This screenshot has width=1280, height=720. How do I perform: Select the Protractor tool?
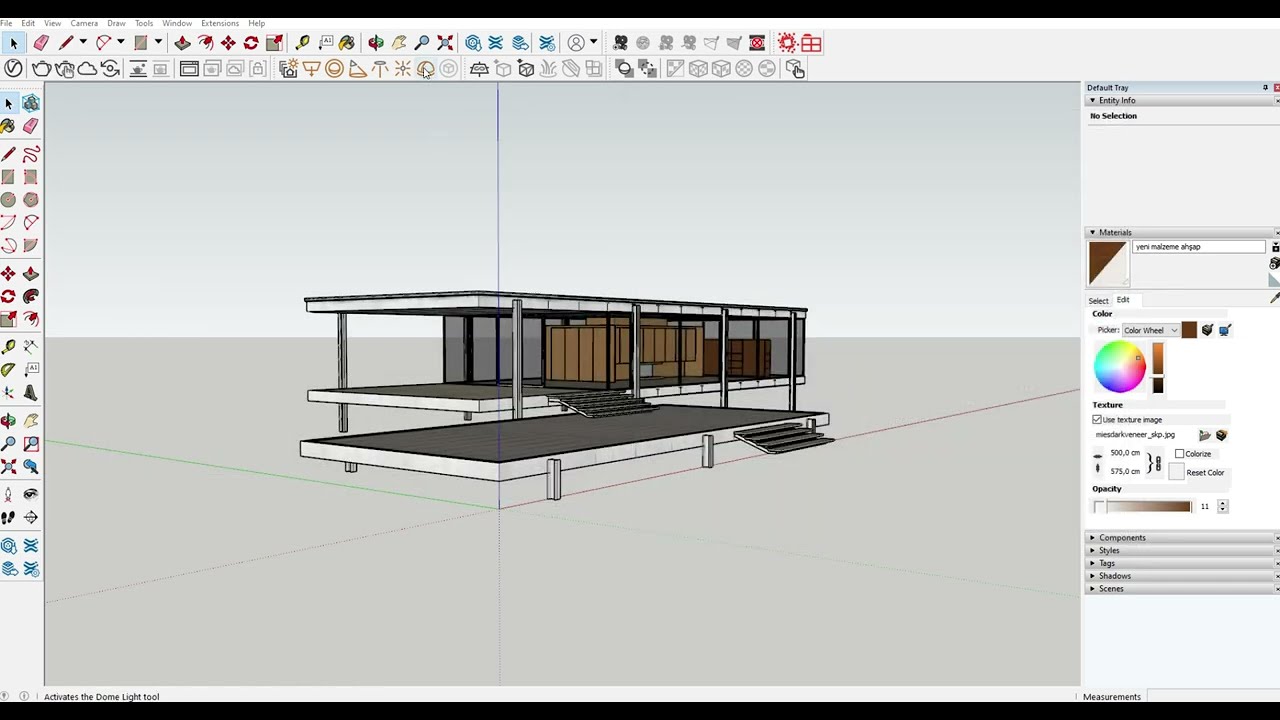[x=9, y=369]
